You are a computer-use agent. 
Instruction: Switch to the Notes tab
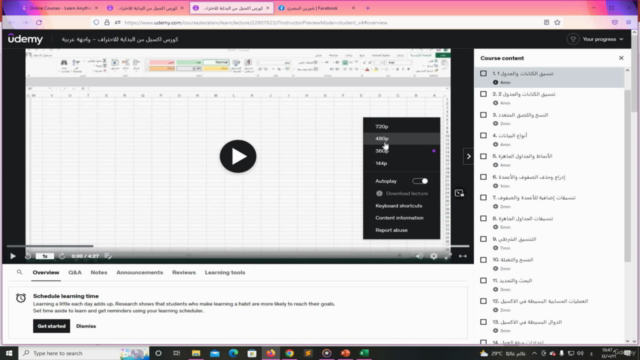(x=99, y=272)
